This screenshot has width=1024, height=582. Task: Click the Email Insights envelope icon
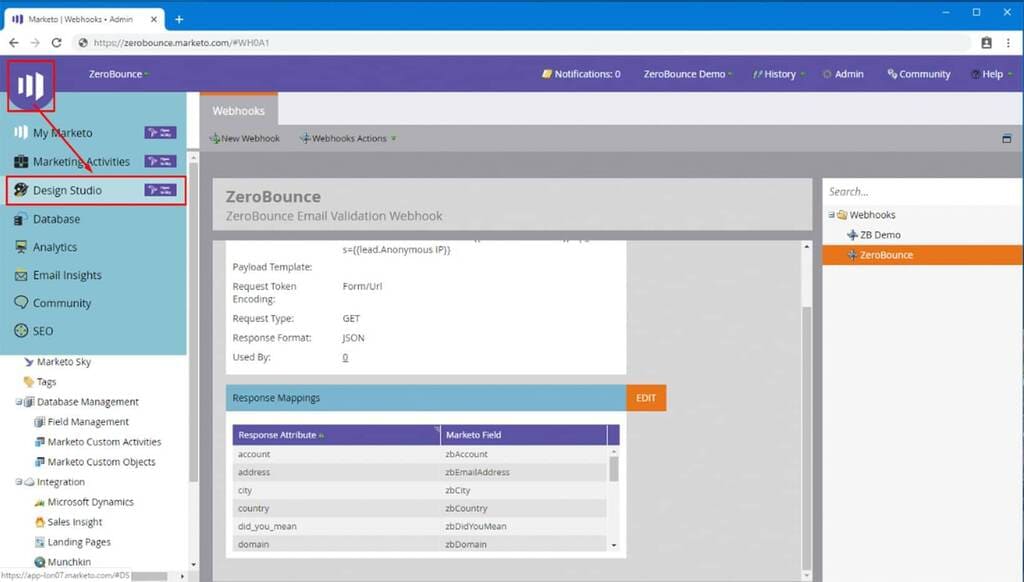(21, 275)
